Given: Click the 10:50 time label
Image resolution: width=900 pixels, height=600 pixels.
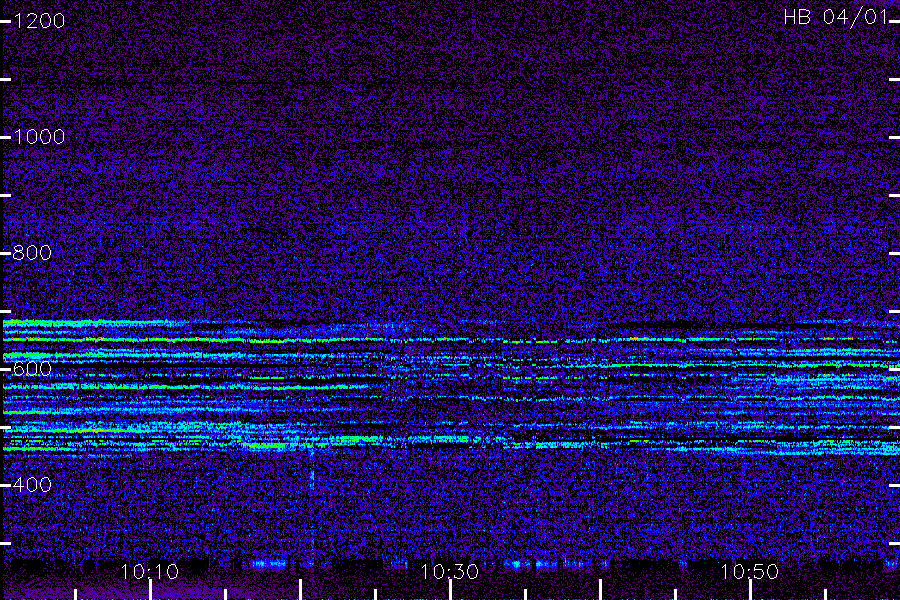Looking at the screenshot, I should [749, 572].
